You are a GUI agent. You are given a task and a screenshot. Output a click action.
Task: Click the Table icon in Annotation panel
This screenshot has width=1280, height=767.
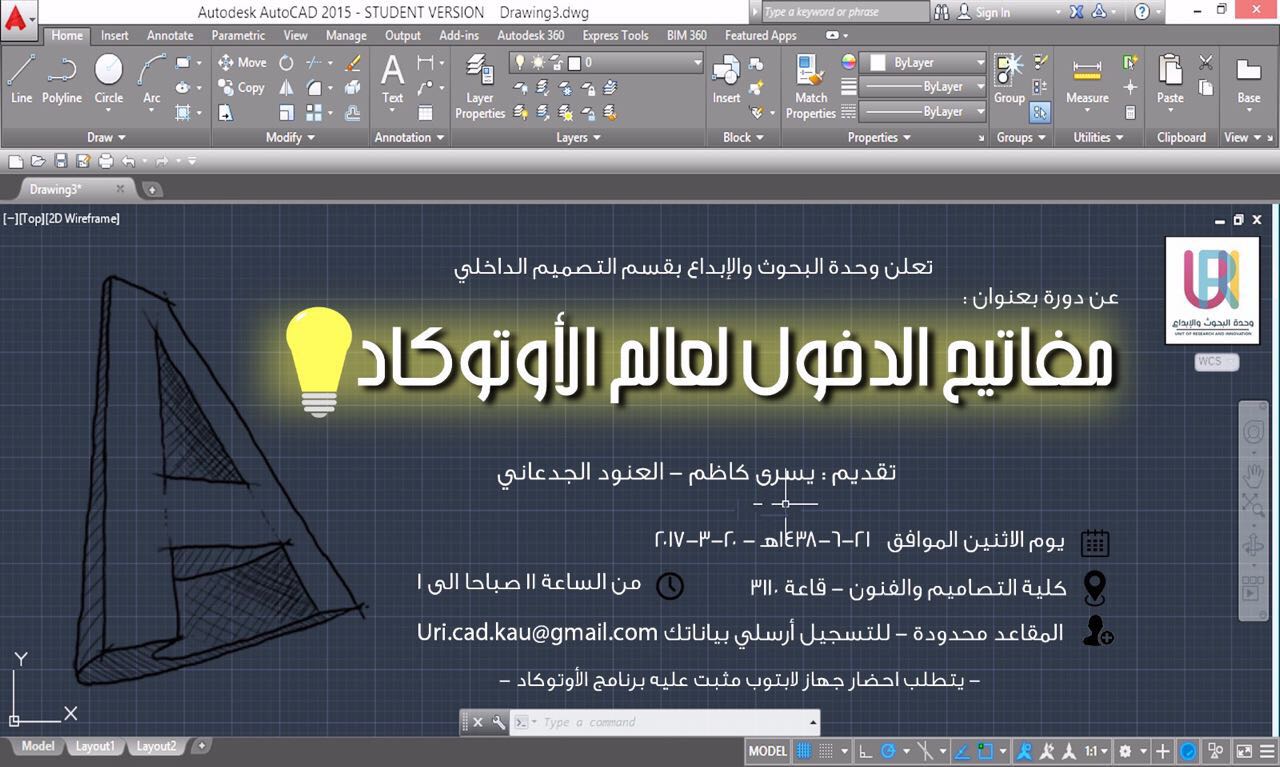(426, 113)
